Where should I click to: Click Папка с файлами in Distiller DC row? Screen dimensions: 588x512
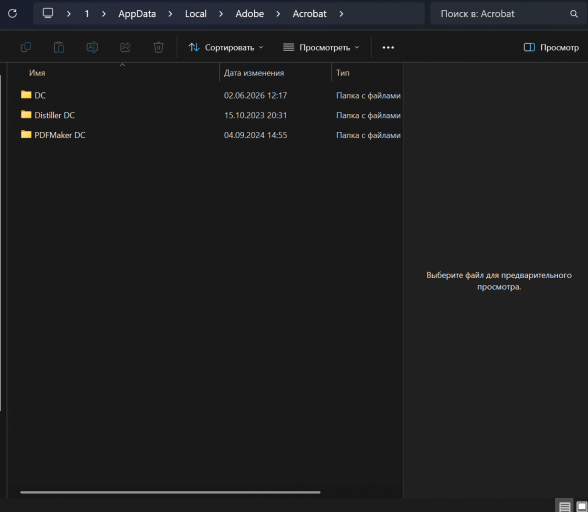[x=368, y=116]
